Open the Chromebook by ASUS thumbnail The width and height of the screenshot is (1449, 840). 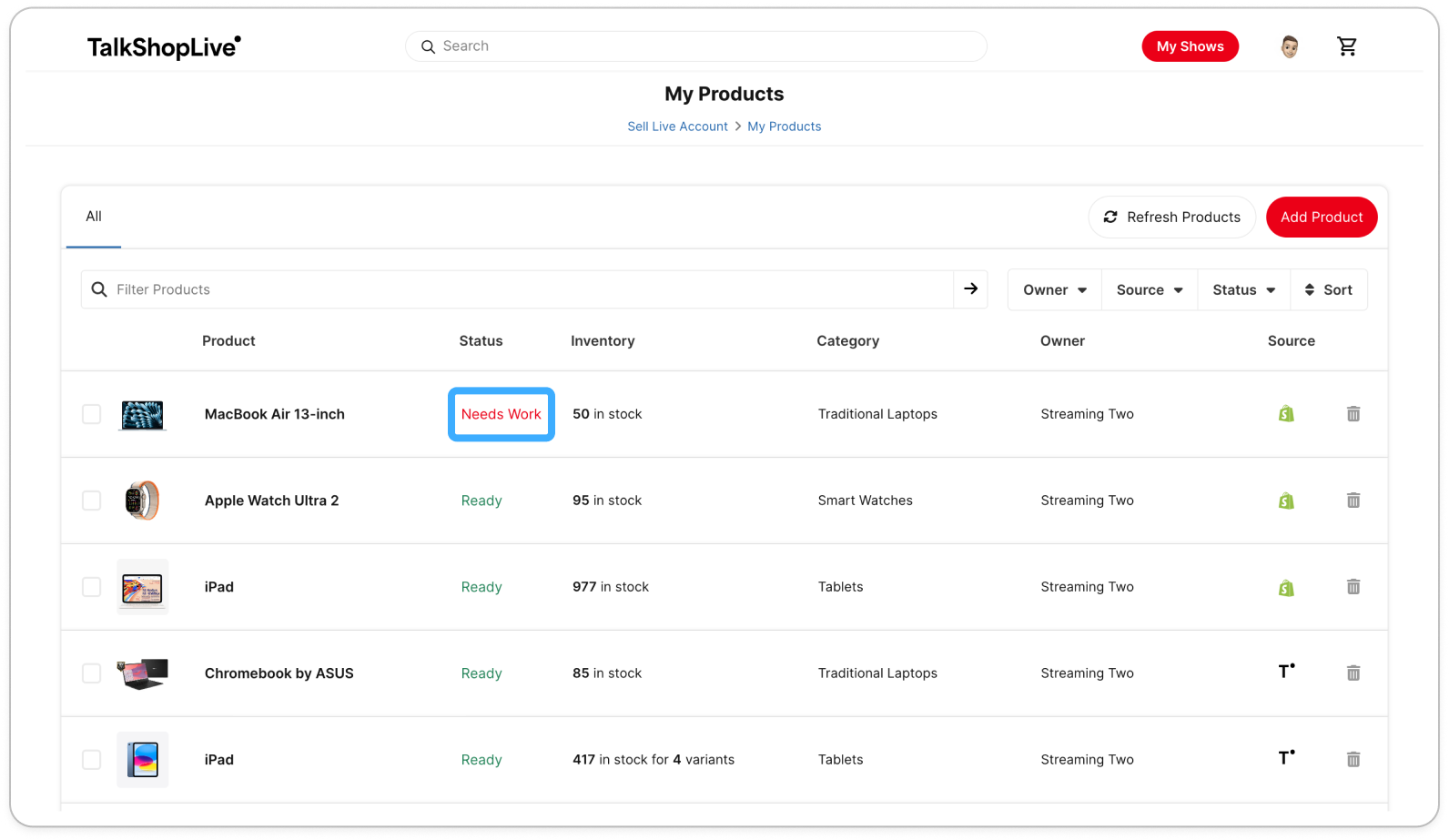click(x=143, y=673)
